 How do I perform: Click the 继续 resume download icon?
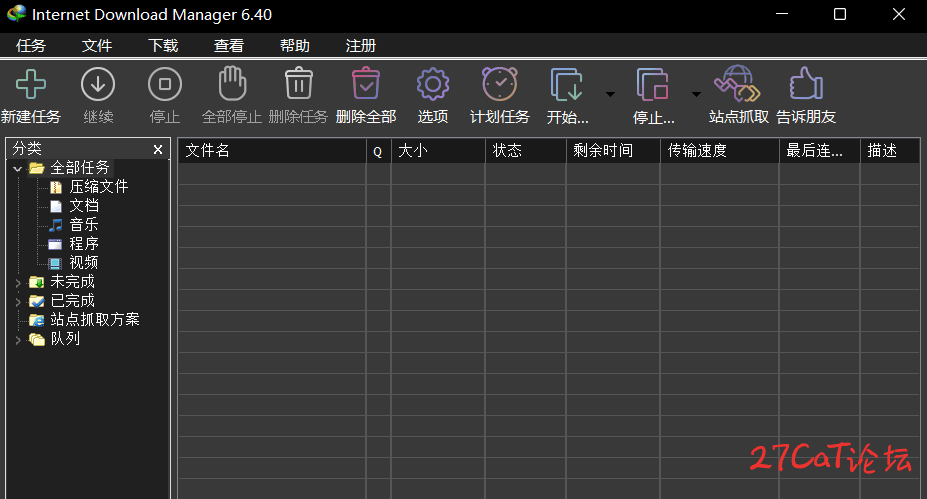98,84
